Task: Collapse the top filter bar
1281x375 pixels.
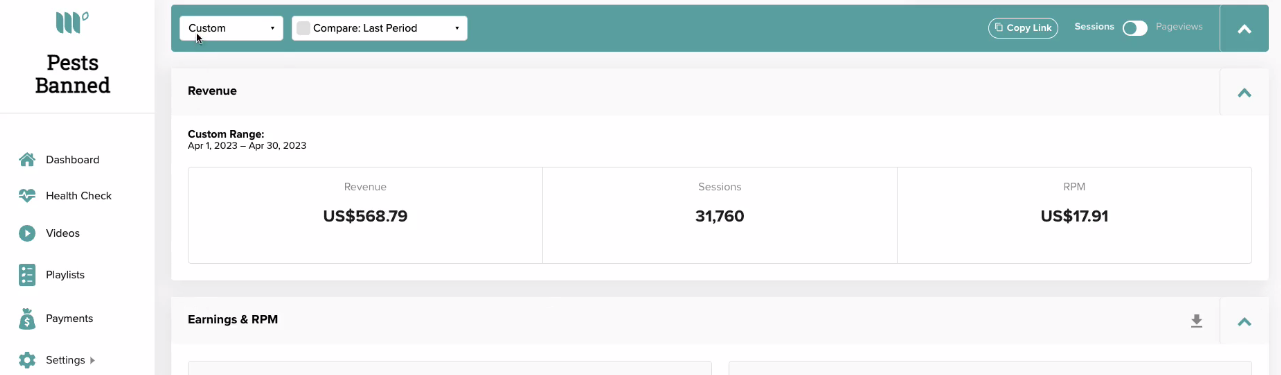Action: (1245, 29)
